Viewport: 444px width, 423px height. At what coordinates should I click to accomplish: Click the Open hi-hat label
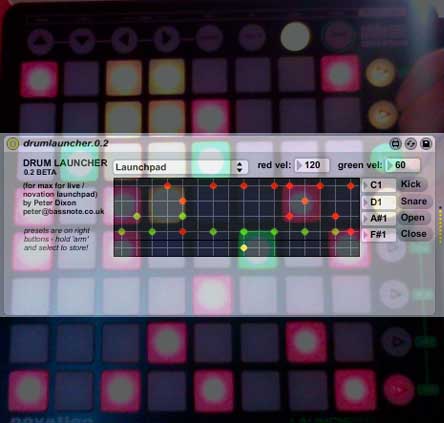click(413, 218)
